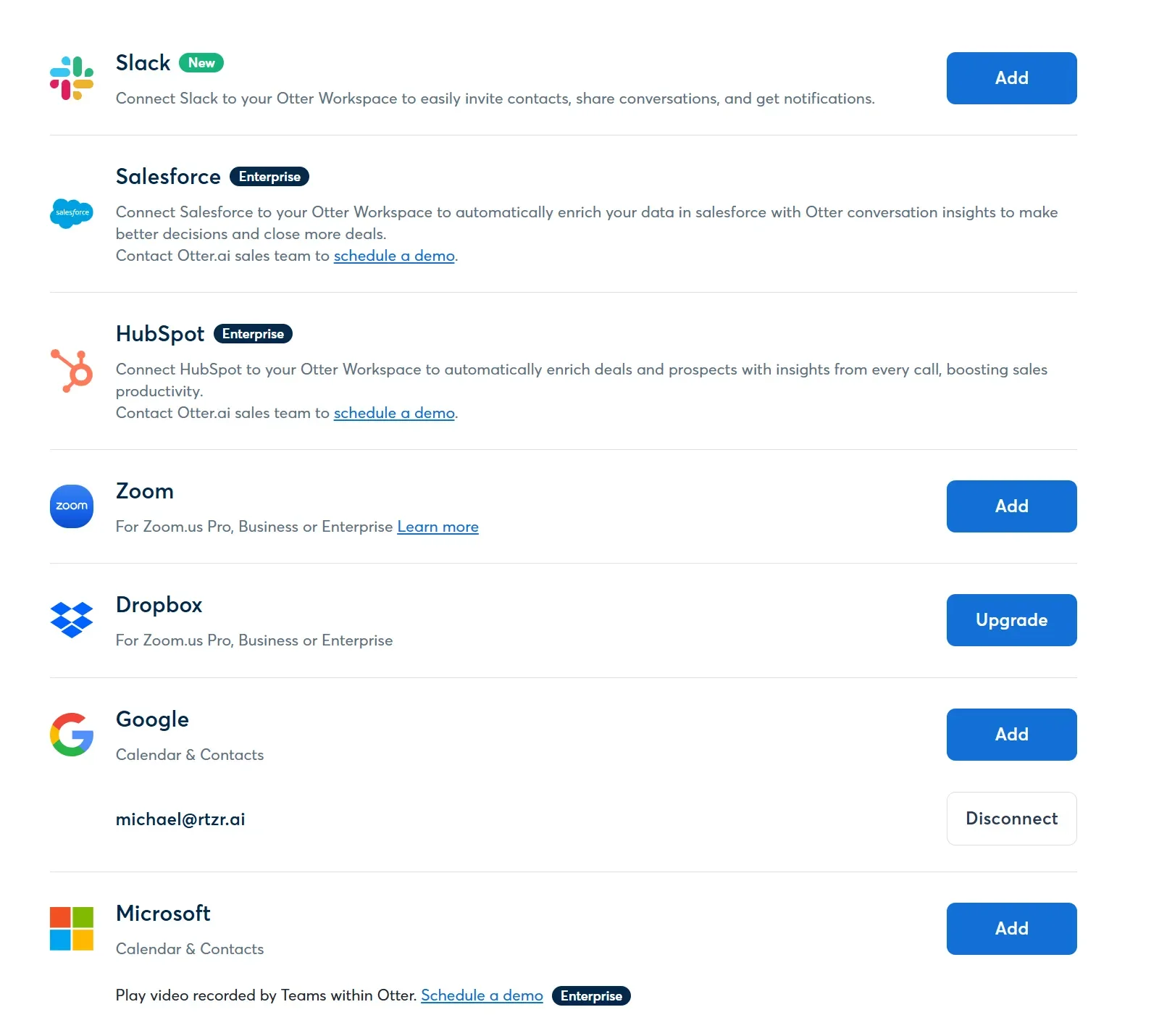This screenshot has height=1036, width=1159.
Task: Click the Dropbox logo icon
Action: click(x=72, y=620)
